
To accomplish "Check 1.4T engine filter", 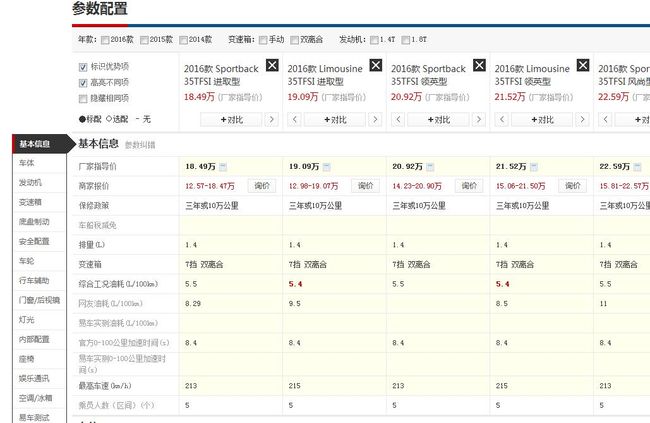I will tap(374, 40).
